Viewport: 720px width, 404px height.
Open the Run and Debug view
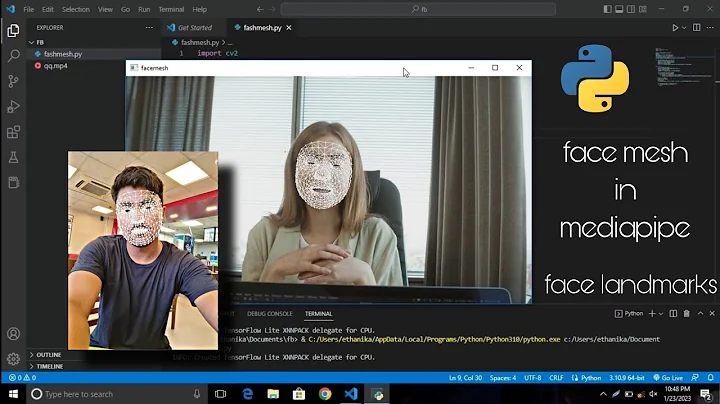(x=13, y=107)
